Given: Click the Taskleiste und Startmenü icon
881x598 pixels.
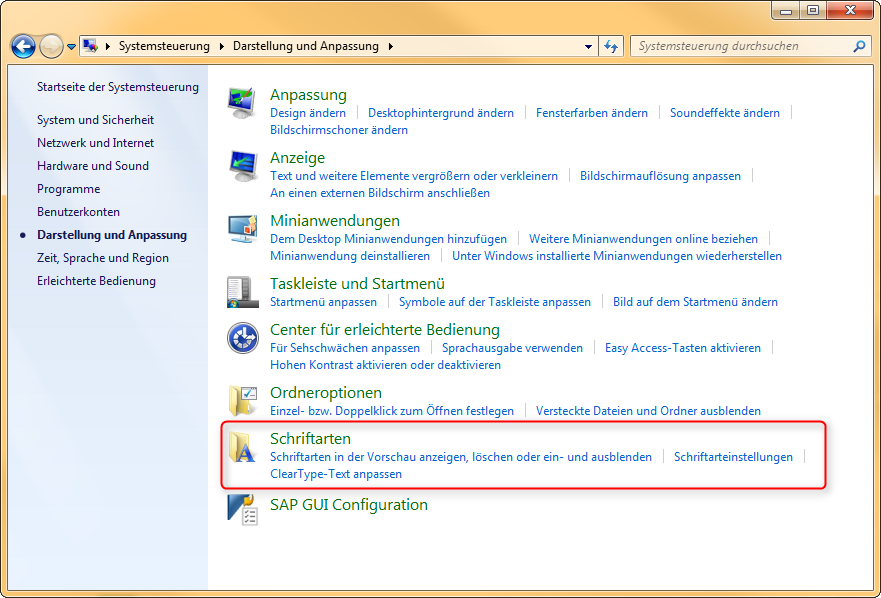Looking at the screenshot, I should coord(242,292).
